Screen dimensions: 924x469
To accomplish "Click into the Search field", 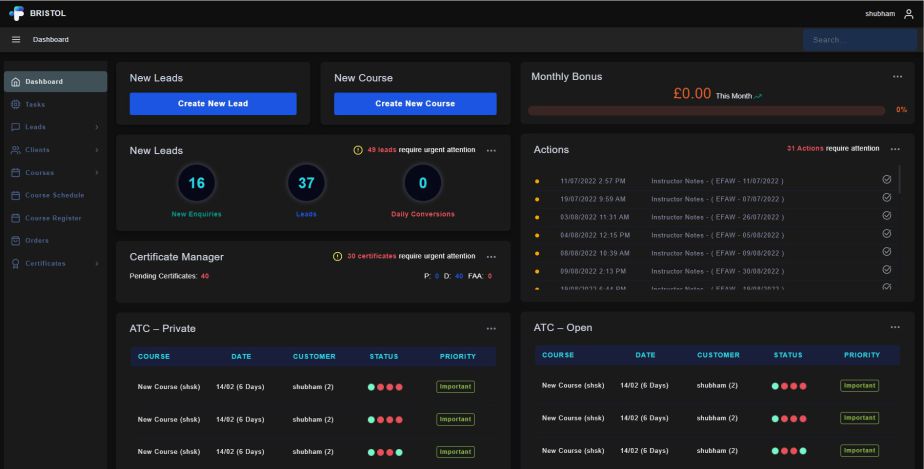I will pos(860,40).
